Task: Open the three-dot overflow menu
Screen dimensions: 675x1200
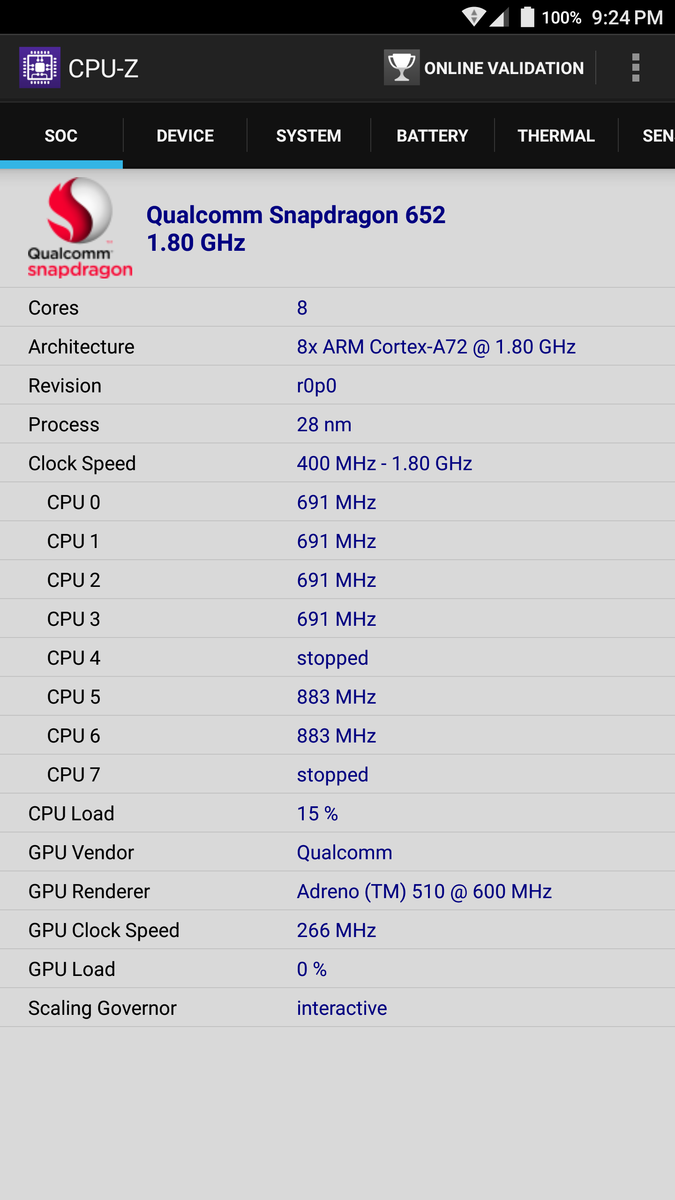Action: tap(635, 68)
